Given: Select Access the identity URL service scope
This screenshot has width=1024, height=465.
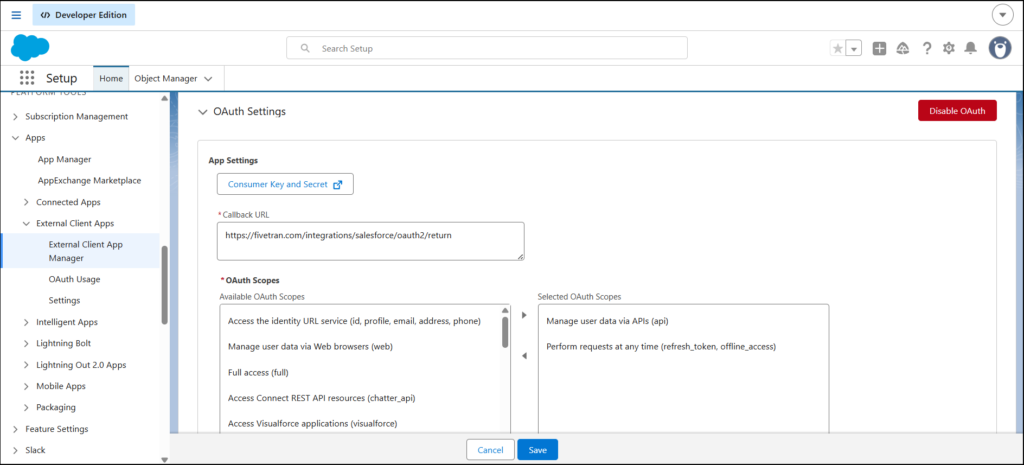Looking at the screenshot, I should (x=355, y=321).
